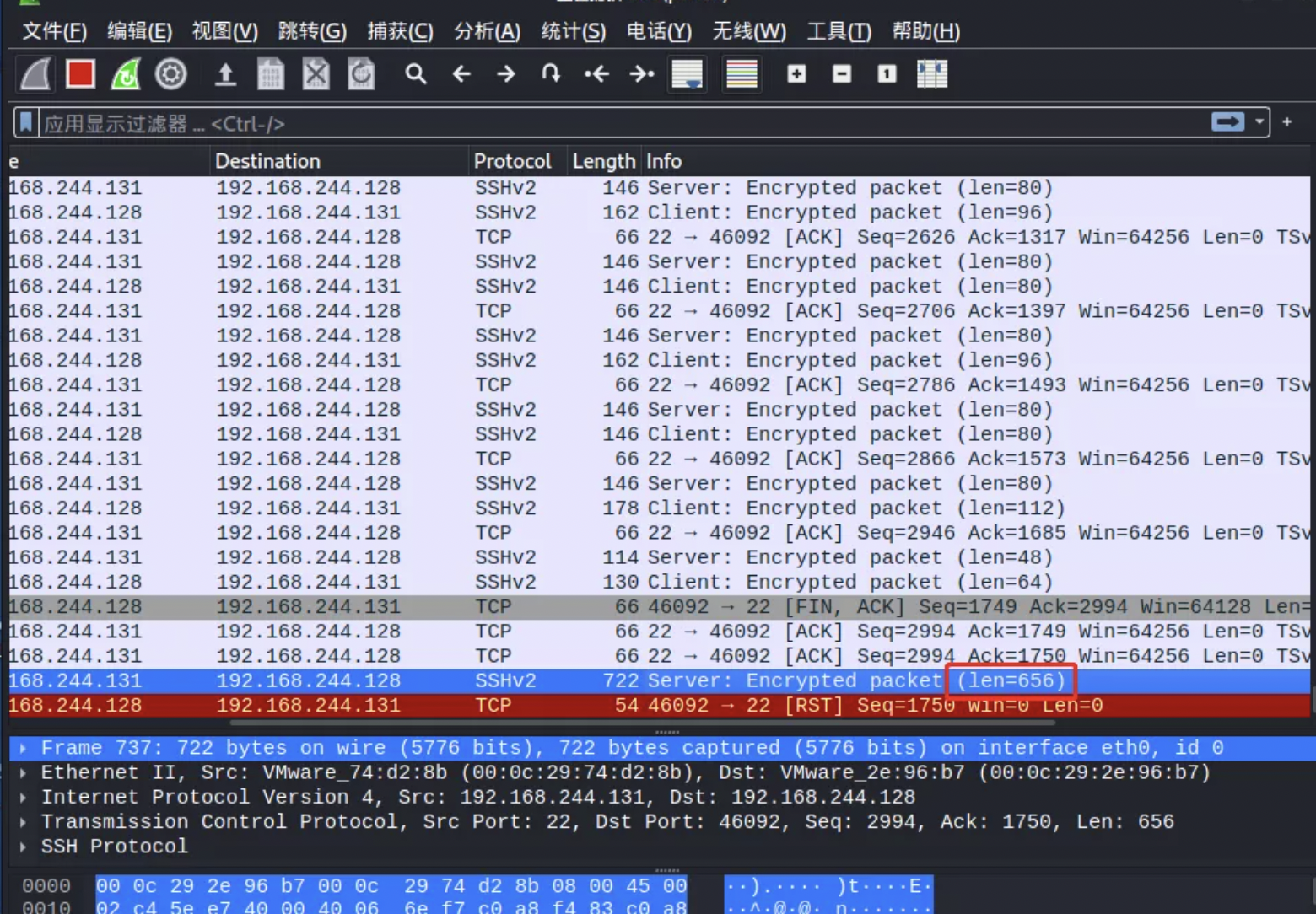
Task: Restart the current capture with green fin
Action: click(126, 74)
